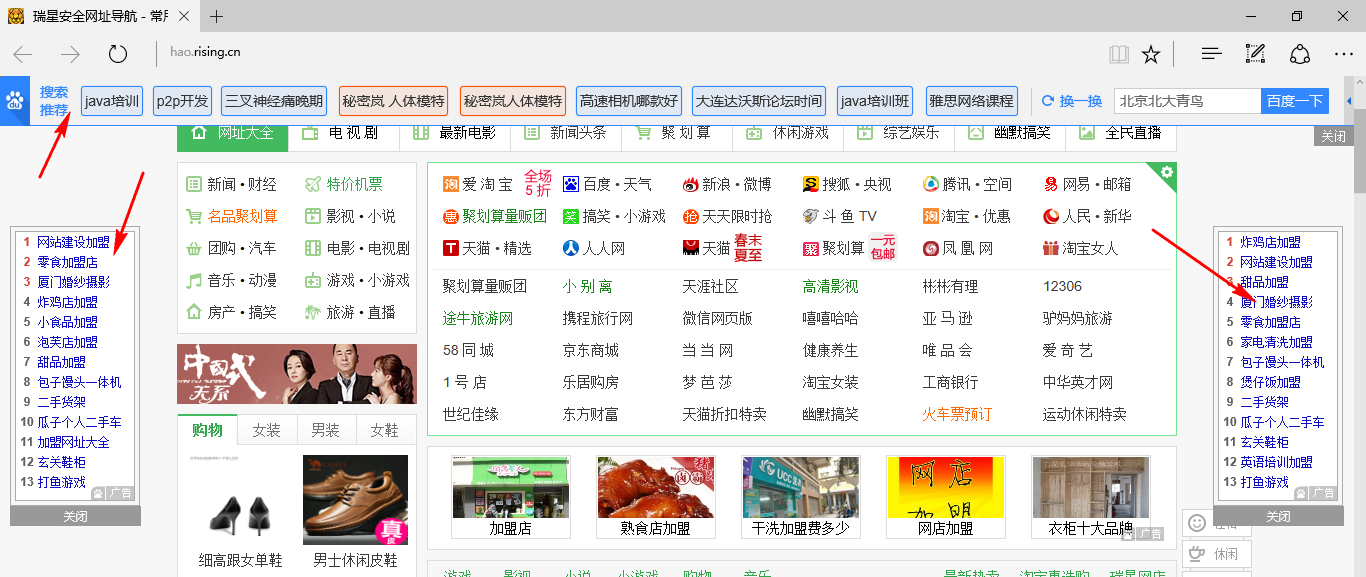
Task: Open 爱淘宝 link with Taobao icon
Action: [x=478, y=184]
